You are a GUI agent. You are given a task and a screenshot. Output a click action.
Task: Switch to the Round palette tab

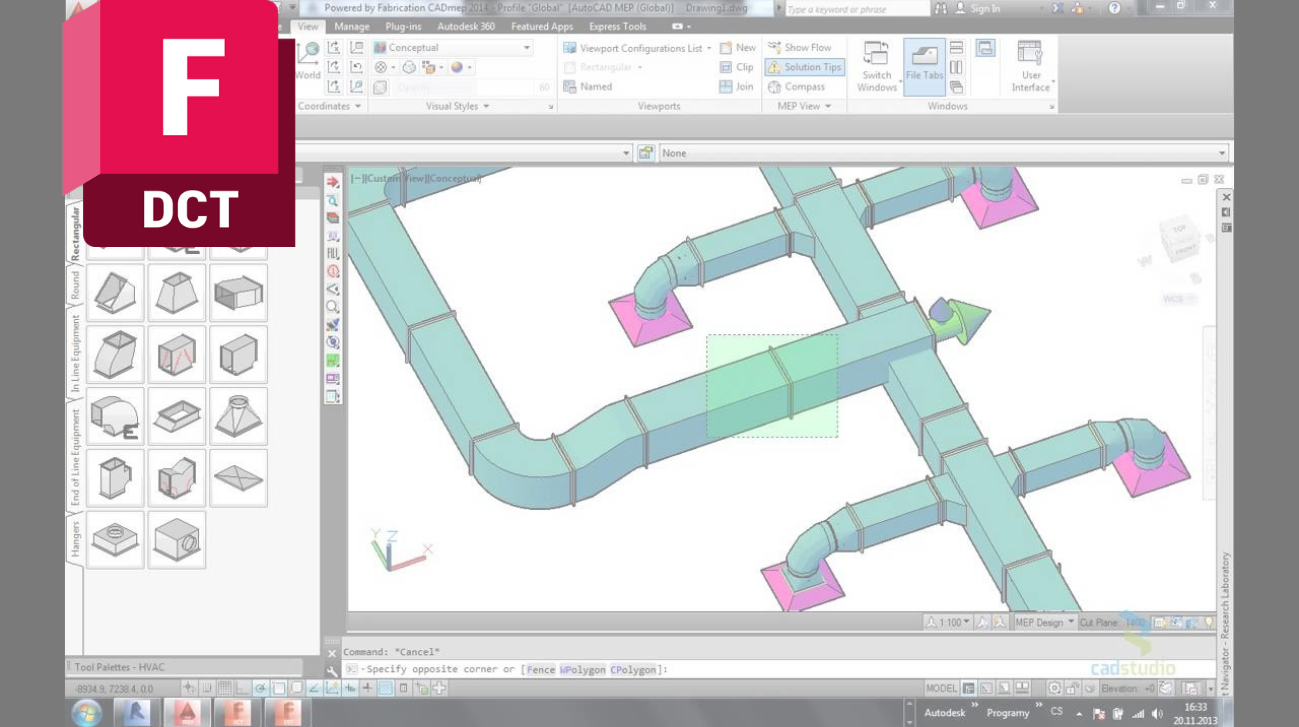coord(75,286)
